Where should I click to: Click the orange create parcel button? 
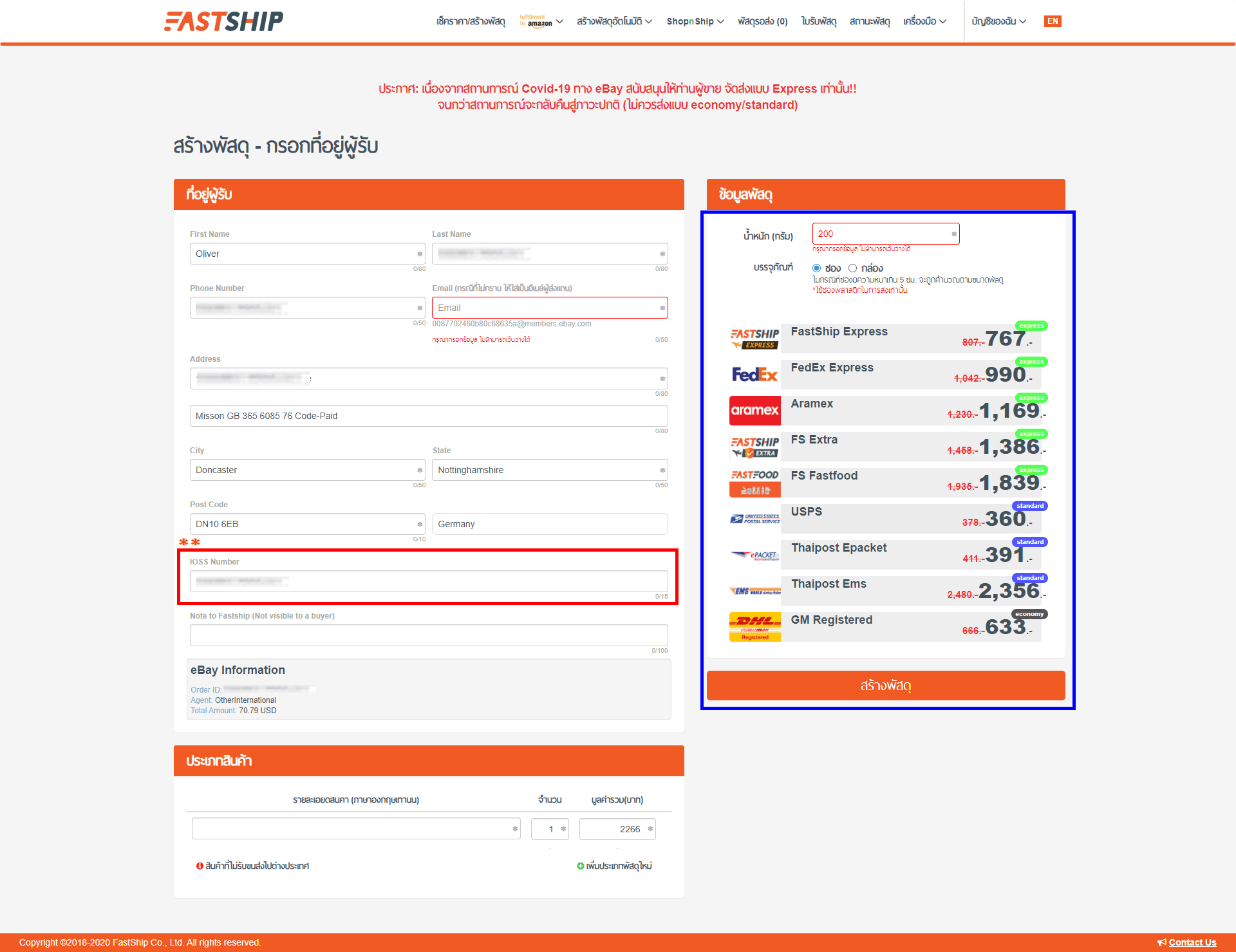tap(886, 686)
